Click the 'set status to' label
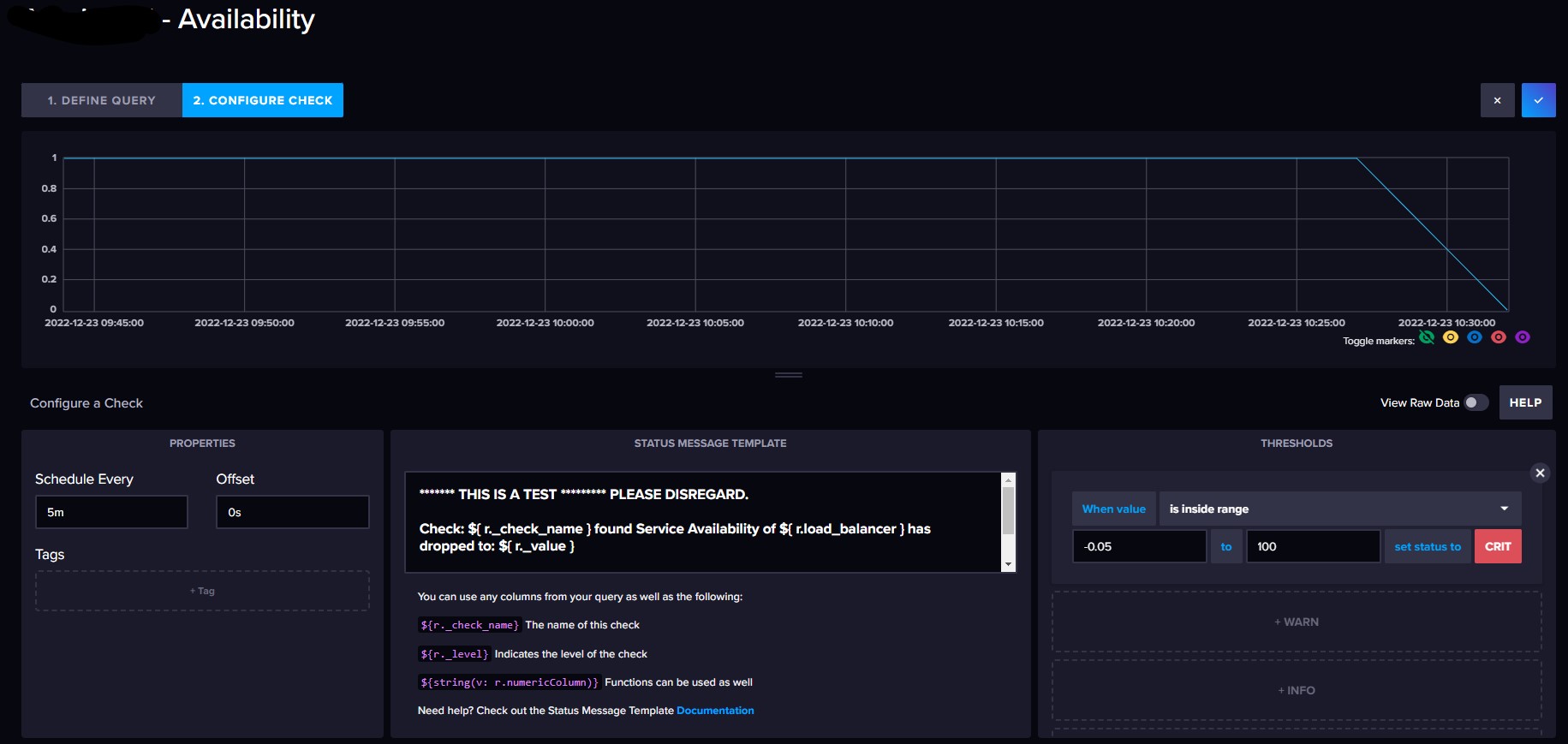Viewport: 1568px width, 744px height. [1428, 546]
